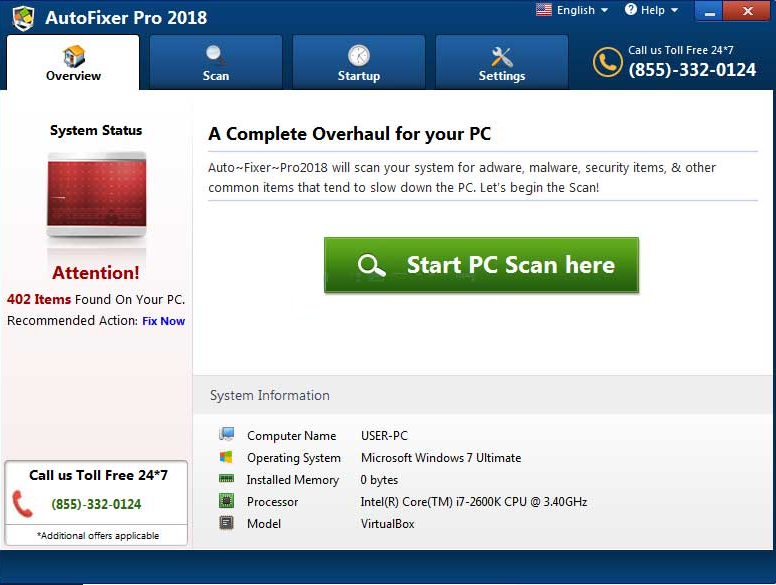Click the Installed Memory chip icon
The height and width of the screenshot is (585, 776).
pyautogui.click(x=227, y=479)
